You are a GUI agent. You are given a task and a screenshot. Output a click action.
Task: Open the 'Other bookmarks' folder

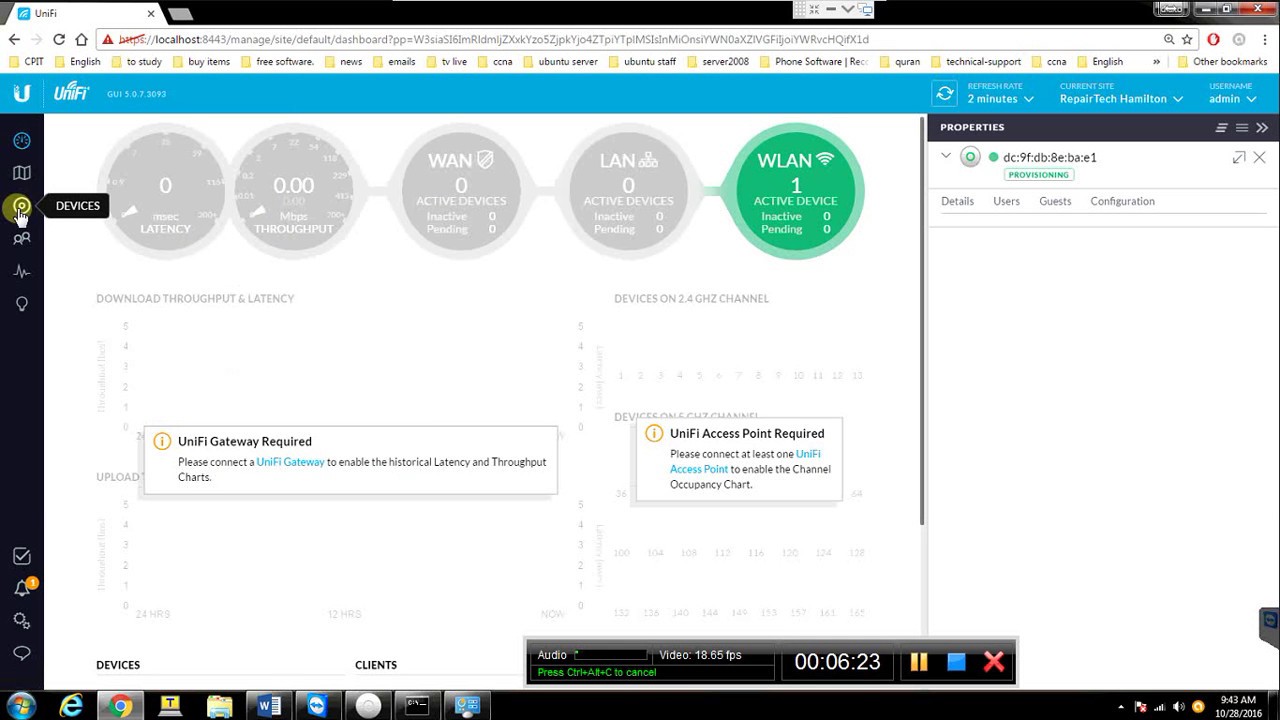[x=1221, y=61]
